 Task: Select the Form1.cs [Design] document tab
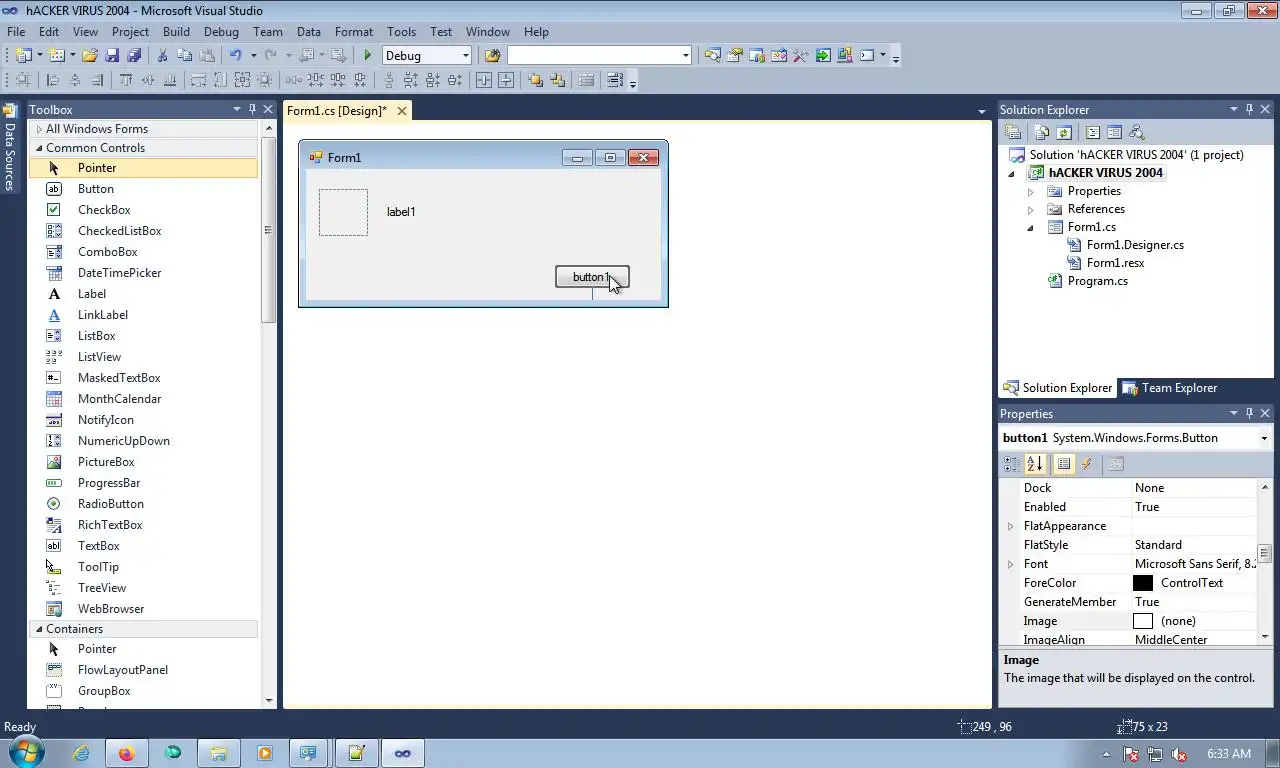point(337,111)
